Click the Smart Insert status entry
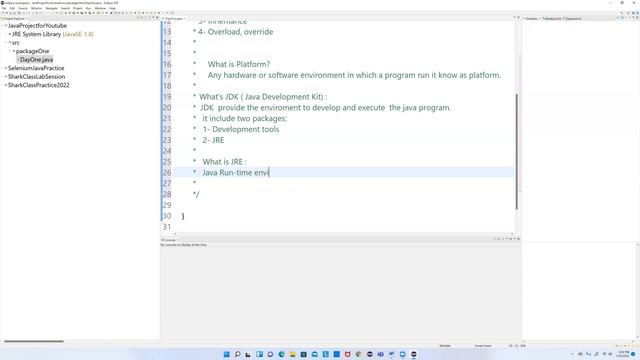This screenshot has height=360, width=640. pos(483,346)
